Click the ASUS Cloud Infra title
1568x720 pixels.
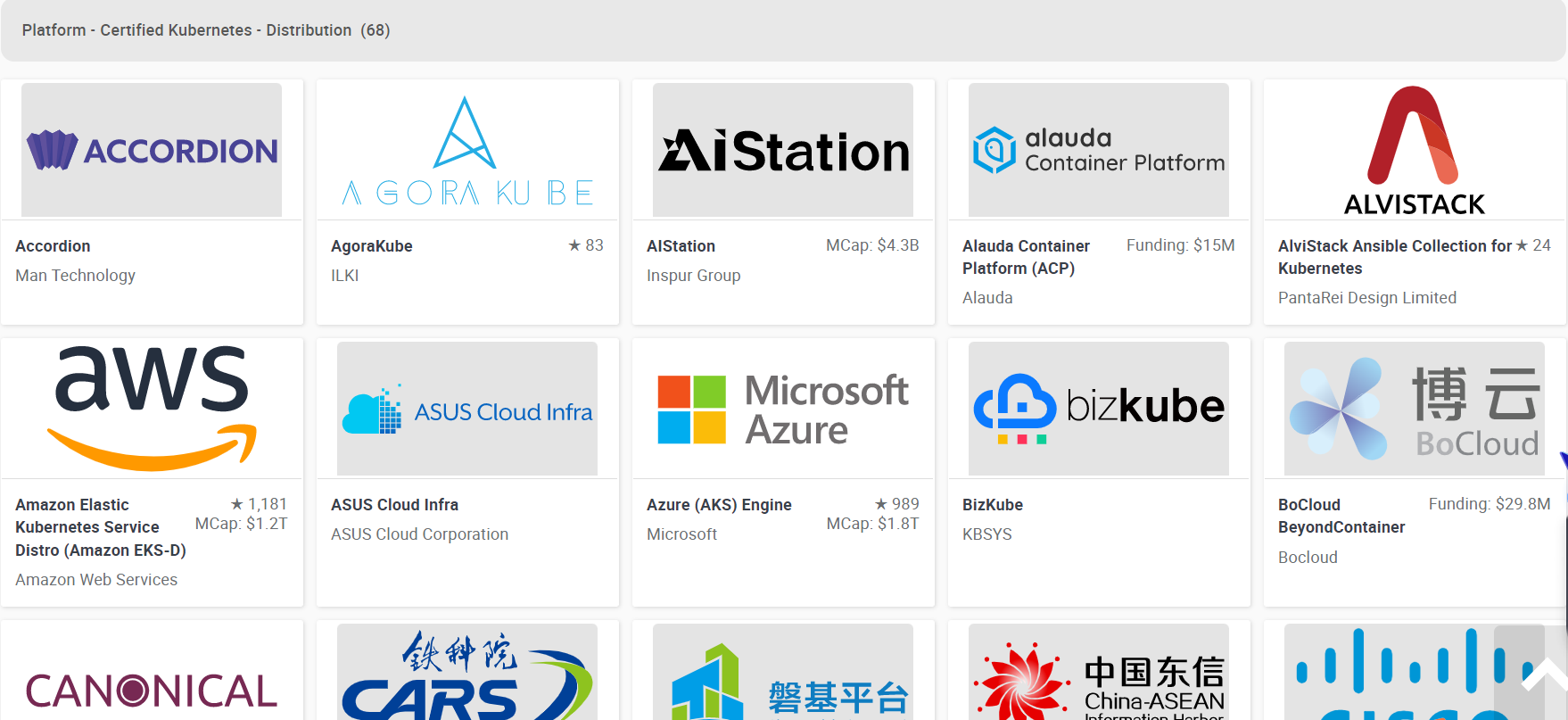pos(394,505)
